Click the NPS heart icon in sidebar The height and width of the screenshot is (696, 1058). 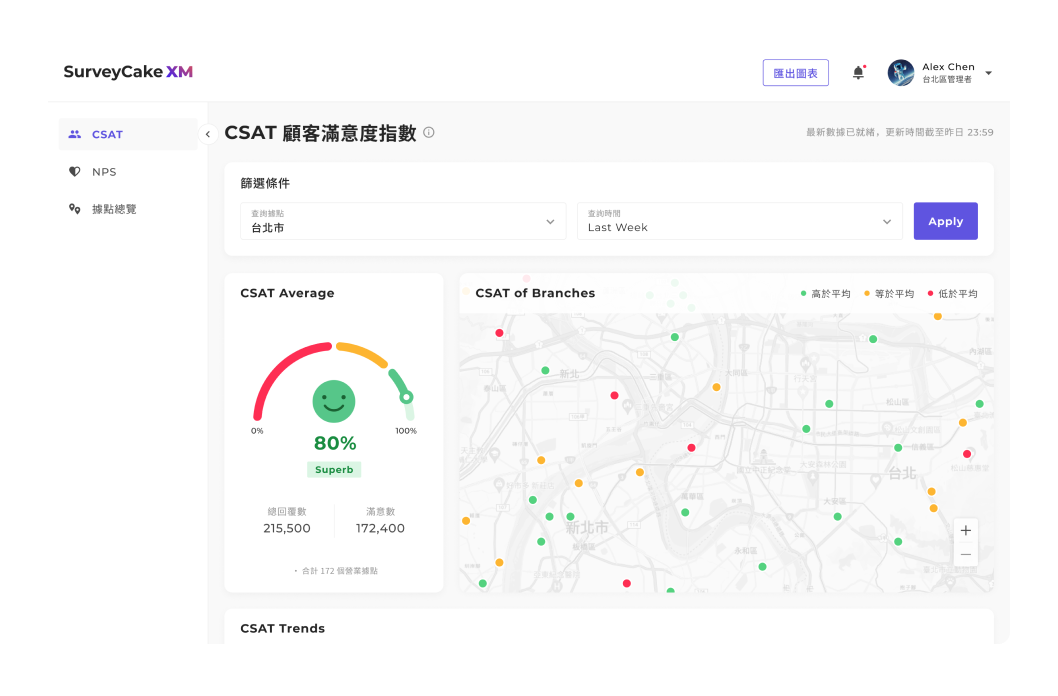pos(75,172)
